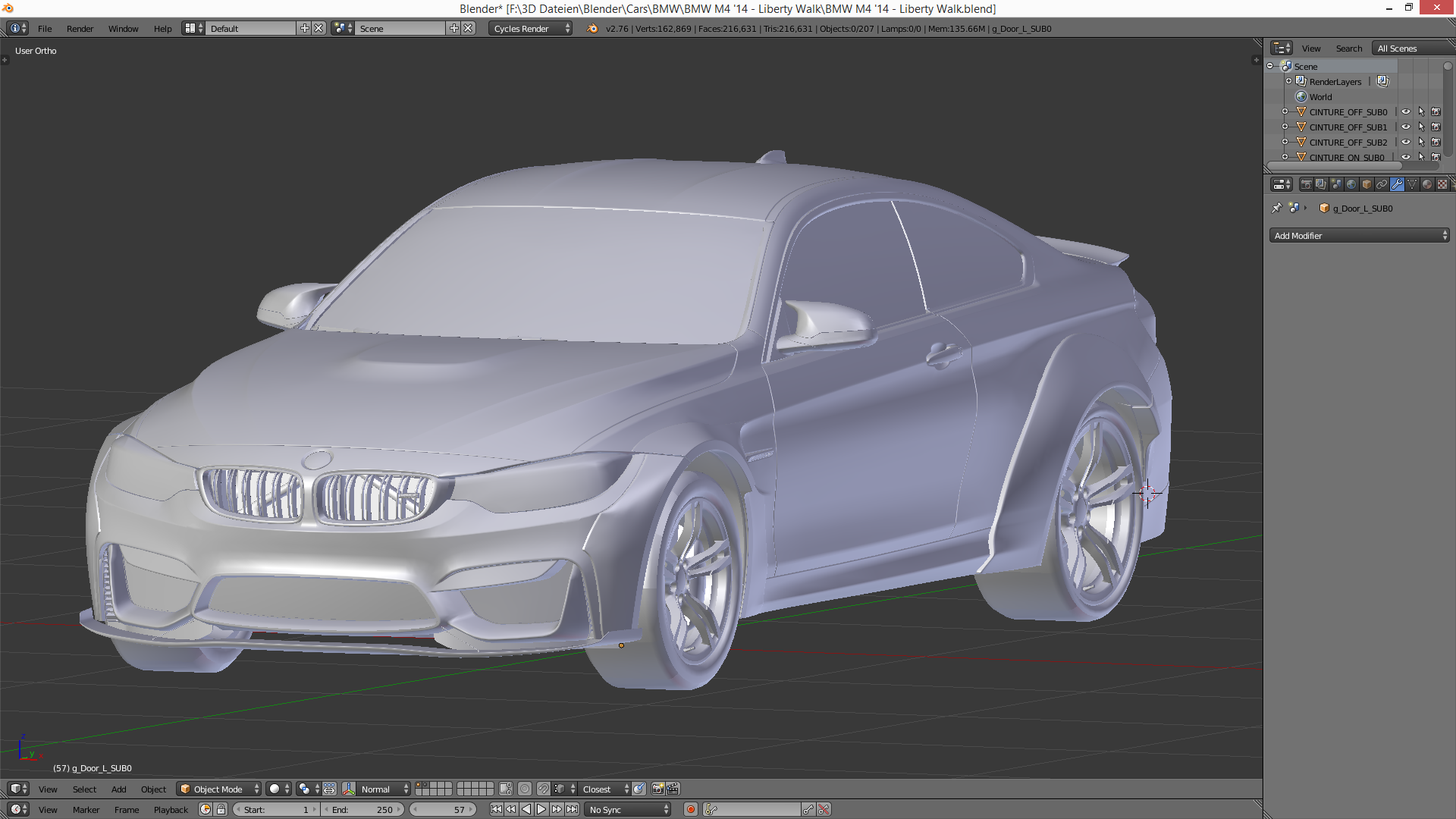Toggle timeline lock to range padlock

tap(221, 809)
